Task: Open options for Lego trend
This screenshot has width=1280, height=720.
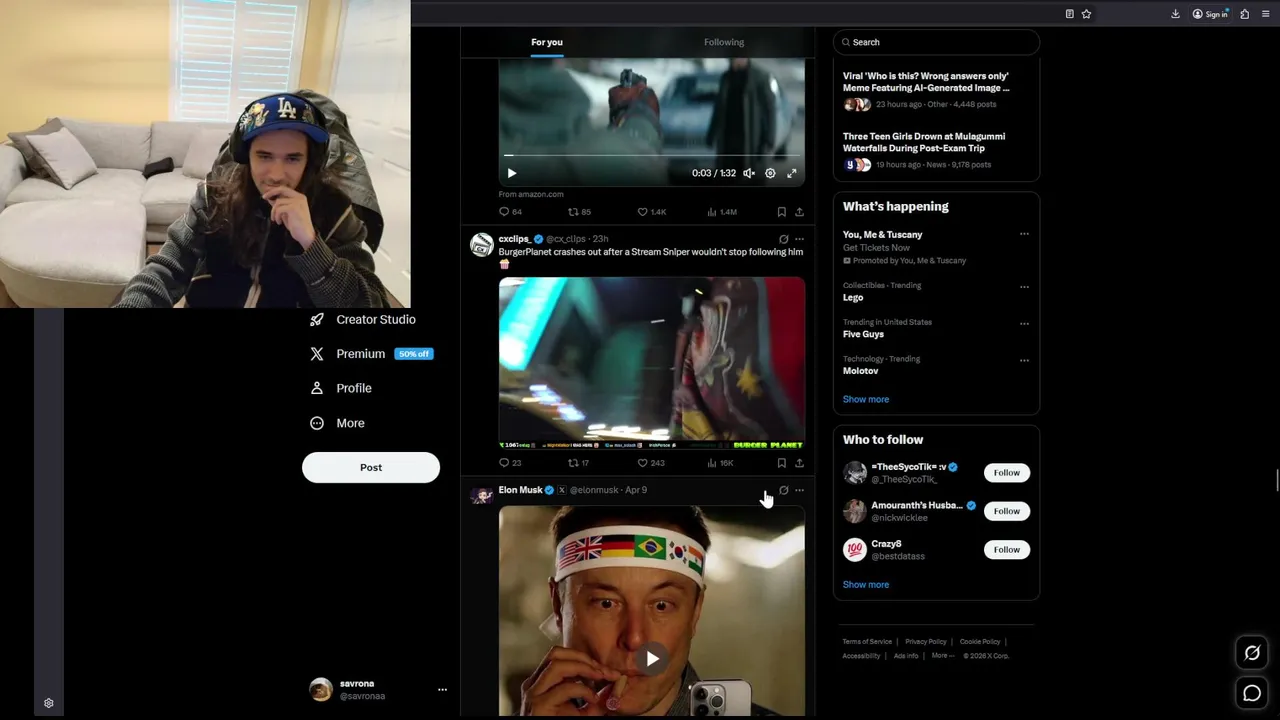Action: [1024, 287]
